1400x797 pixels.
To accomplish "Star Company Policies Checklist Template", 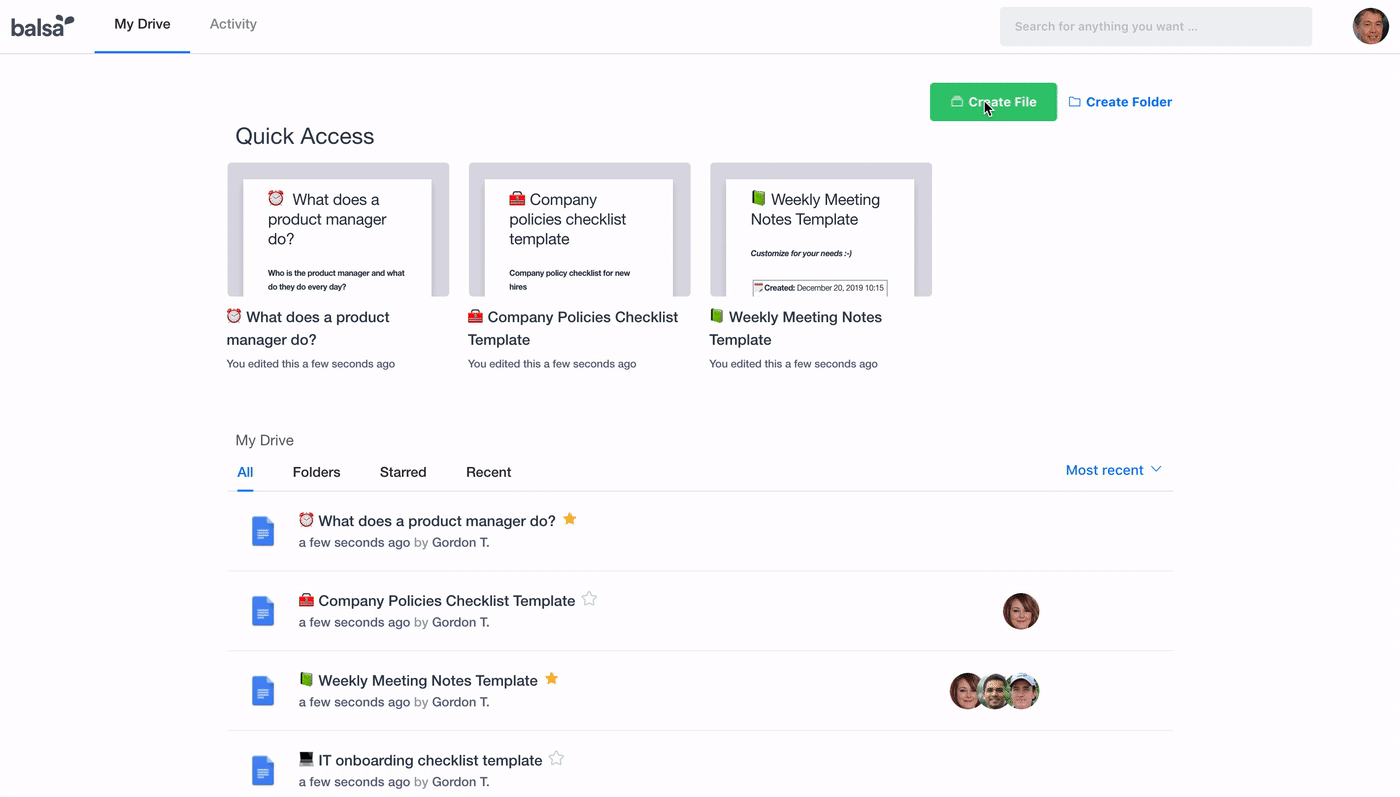I will tap(589, 599).
